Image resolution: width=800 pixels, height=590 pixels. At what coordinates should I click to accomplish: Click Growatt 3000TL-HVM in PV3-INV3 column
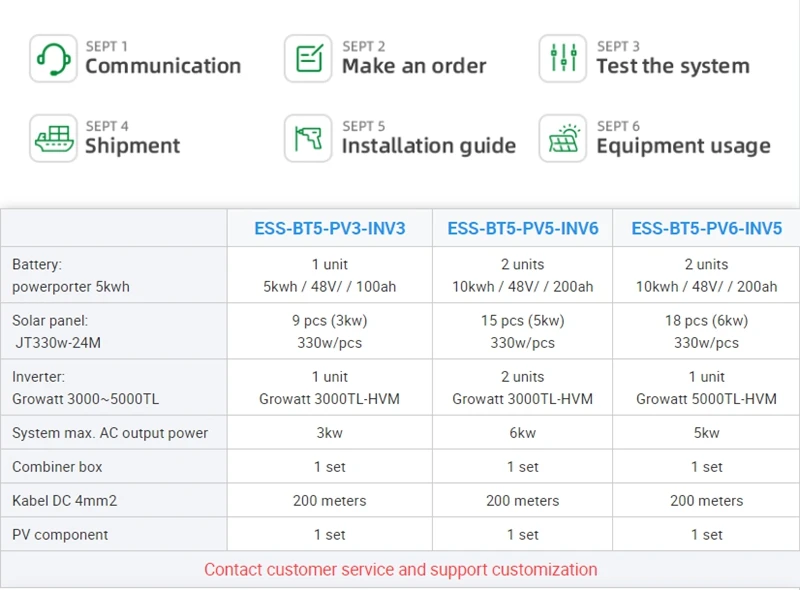point(330,399)
